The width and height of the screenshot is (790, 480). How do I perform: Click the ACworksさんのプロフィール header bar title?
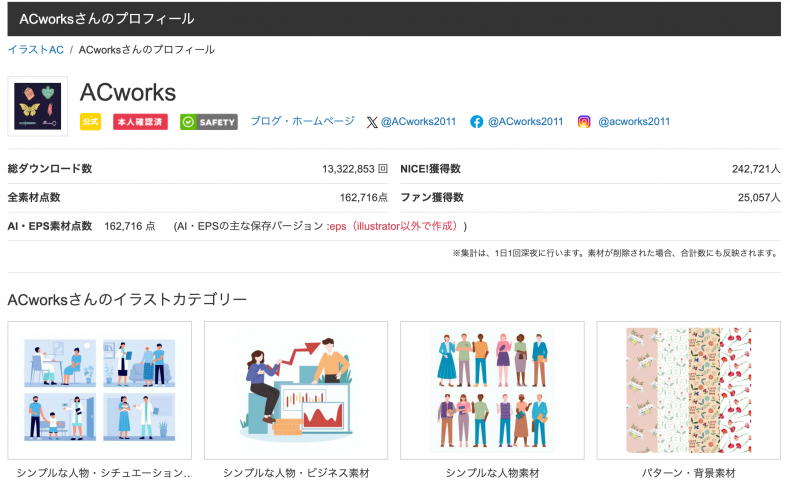[107, 19]
